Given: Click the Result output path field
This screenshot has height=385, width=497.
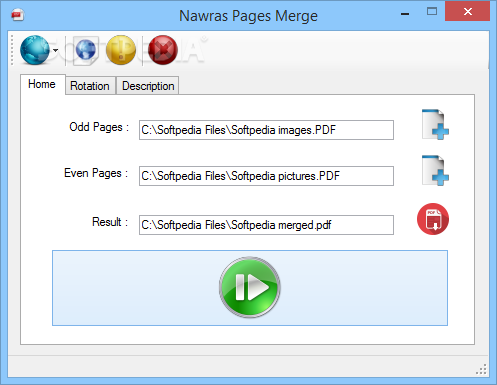Looking at the screenshot, I should click(266, 225).
